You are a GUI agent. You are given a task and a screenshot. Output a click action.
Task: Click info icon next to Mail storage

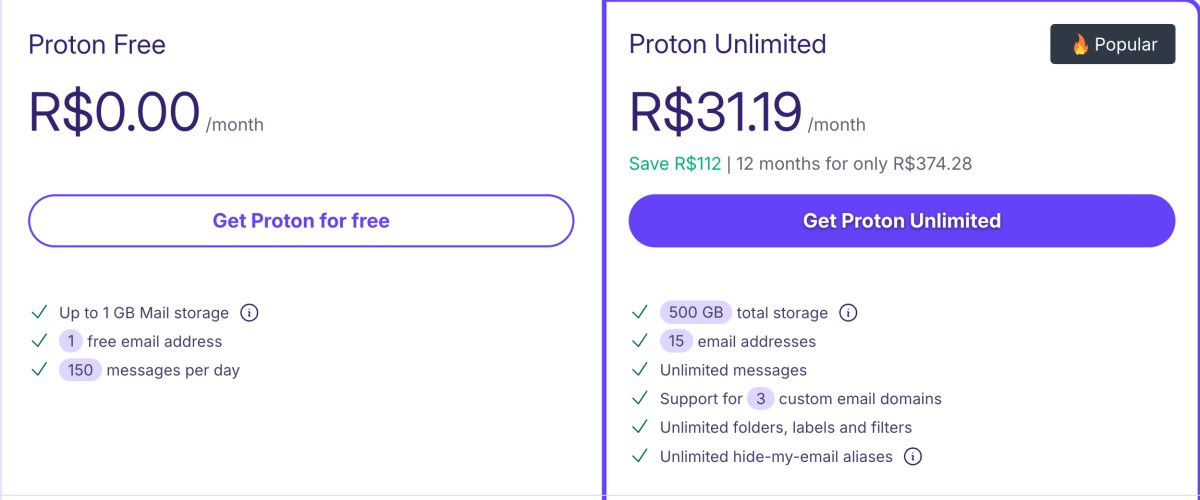tap(250, 313)
